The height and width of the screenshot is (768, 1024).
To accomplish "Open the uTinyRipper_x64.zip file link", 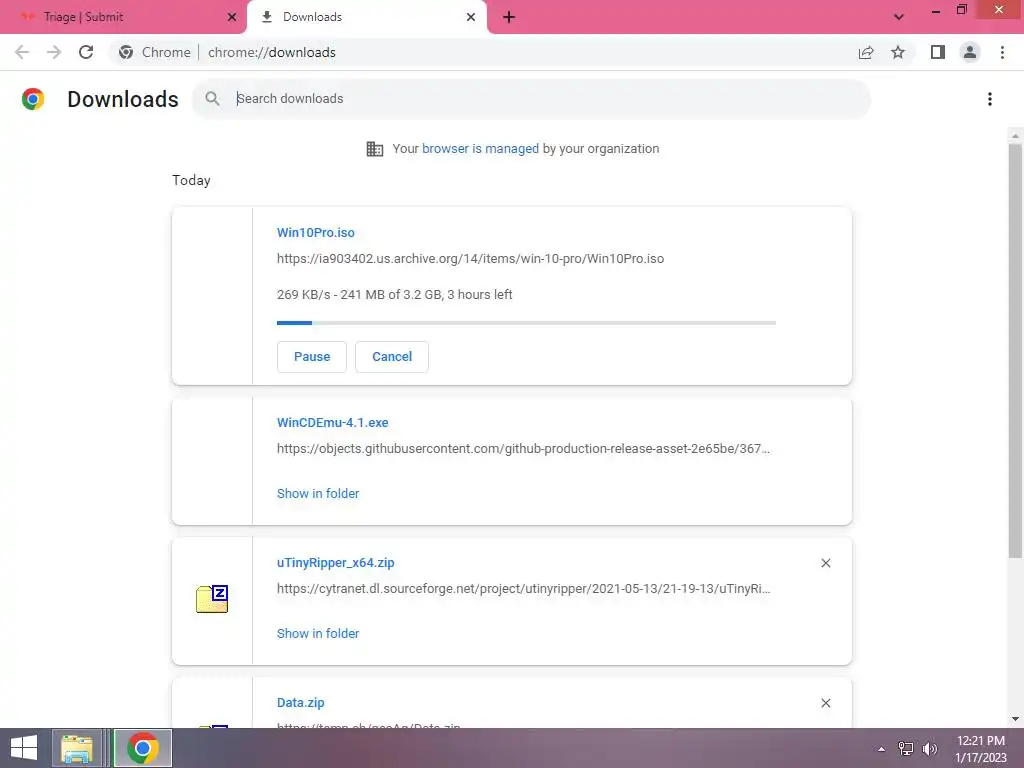I will coord(336,562).
